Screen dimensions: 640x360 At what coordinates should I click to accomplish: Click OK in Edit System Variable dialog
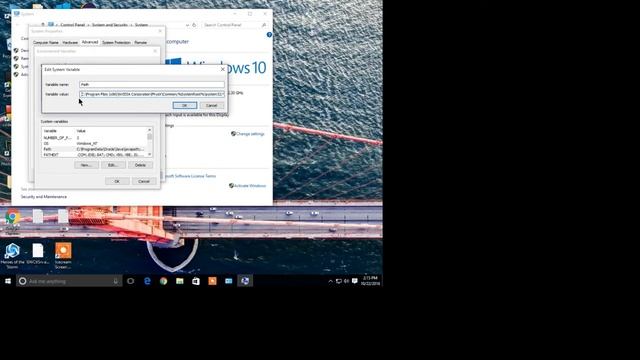click(184, 105)
